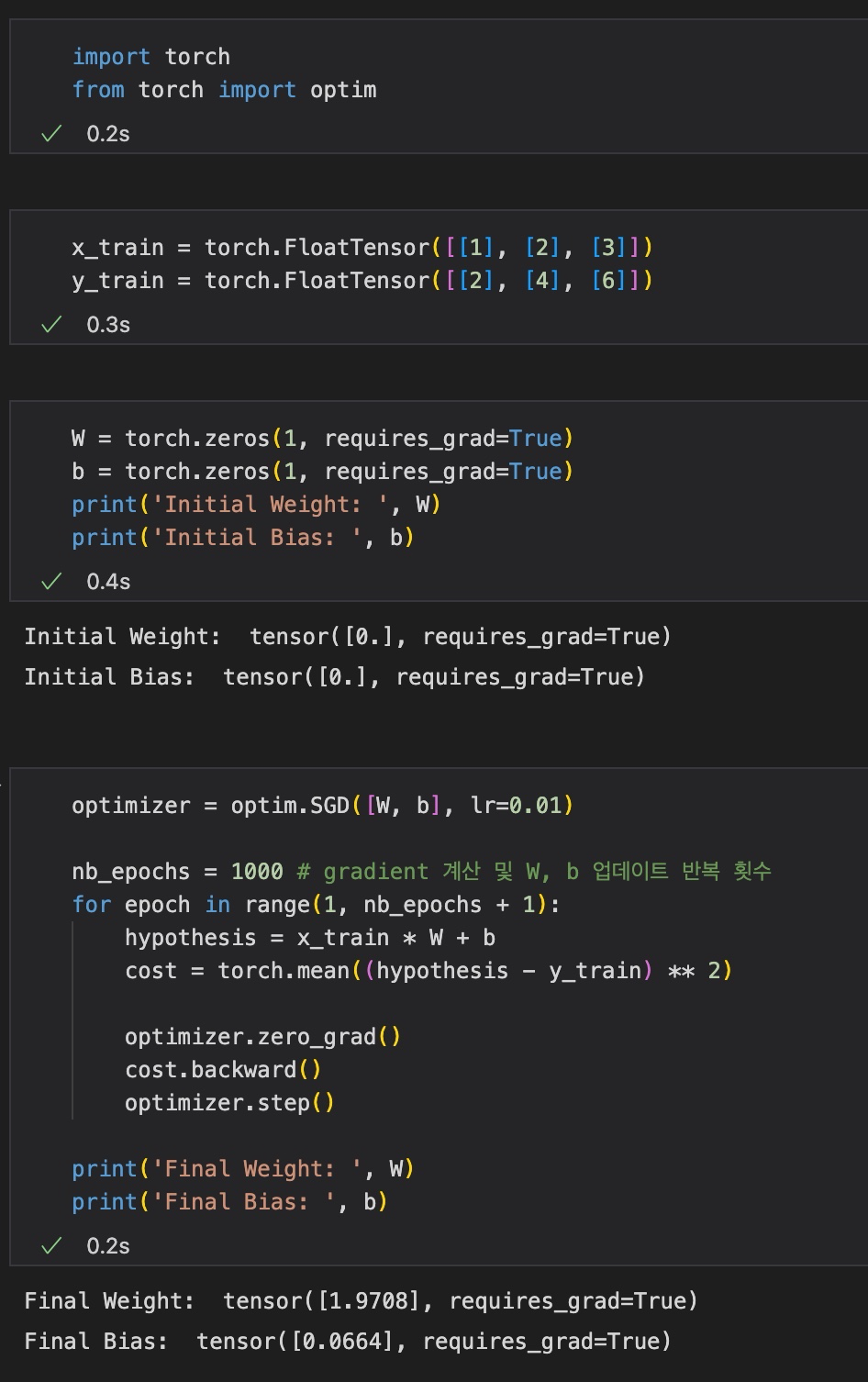Click the 'b = torch.zeros' line
This screenshot has width=868, height=1382.
coord(323,472)
